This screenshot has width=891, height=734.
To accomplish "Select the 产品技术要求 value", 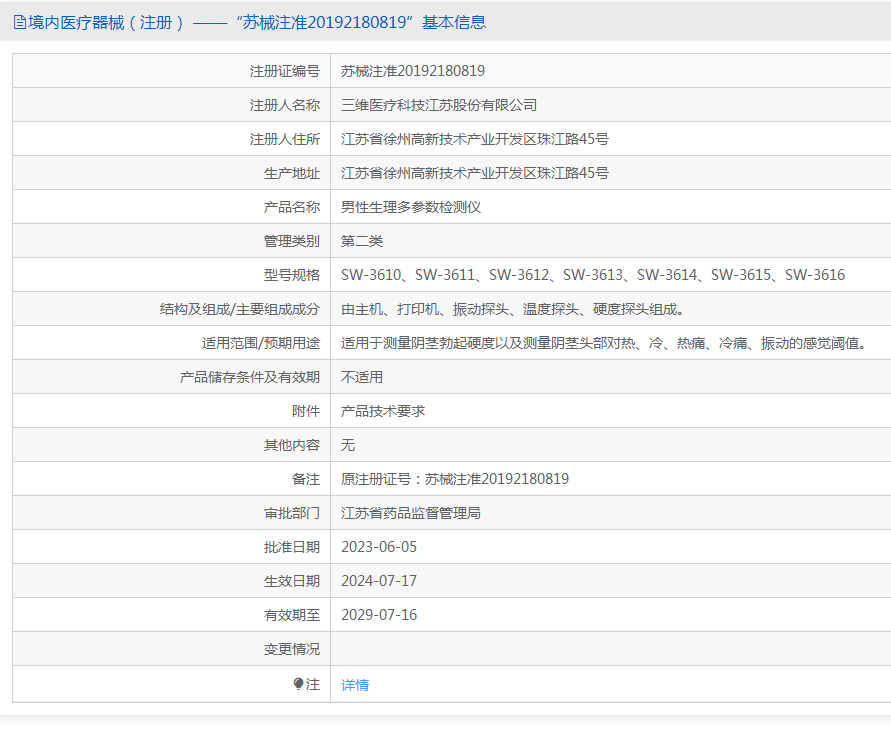I will click(383, 411).
